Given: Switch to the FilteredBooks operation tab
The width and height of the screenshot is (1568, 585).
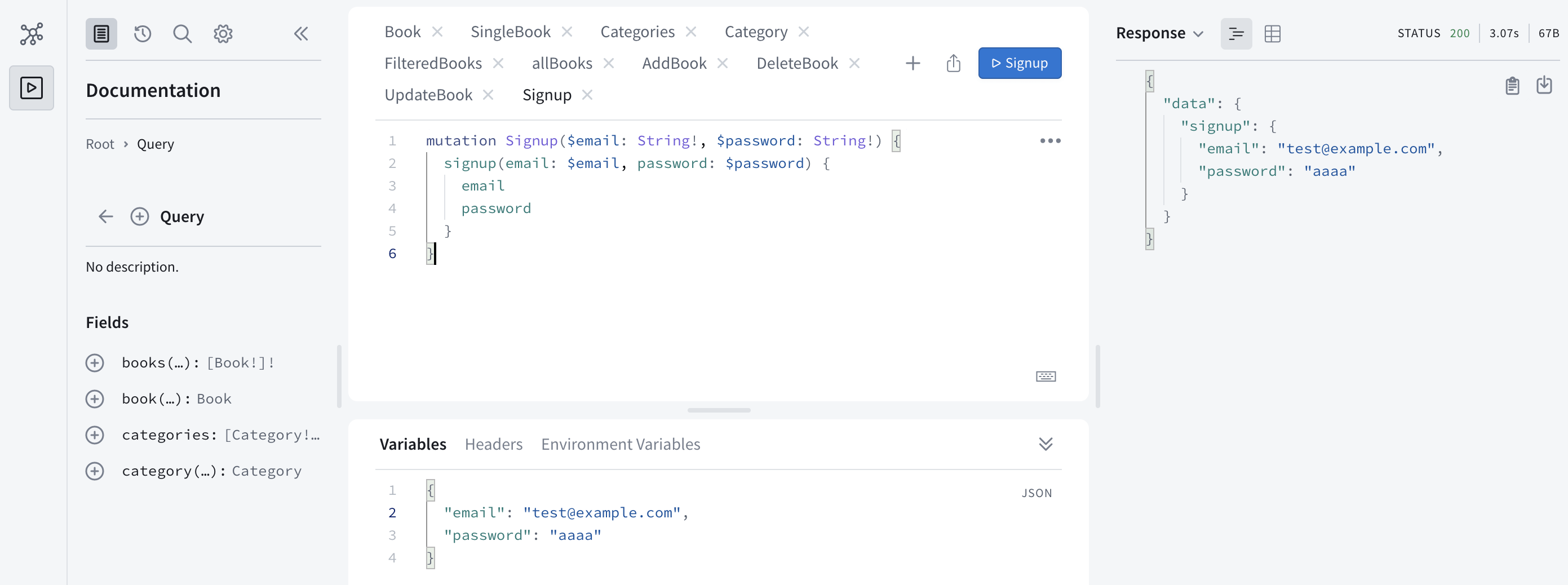Looking at the screenshot, I should tap(433, 63).
